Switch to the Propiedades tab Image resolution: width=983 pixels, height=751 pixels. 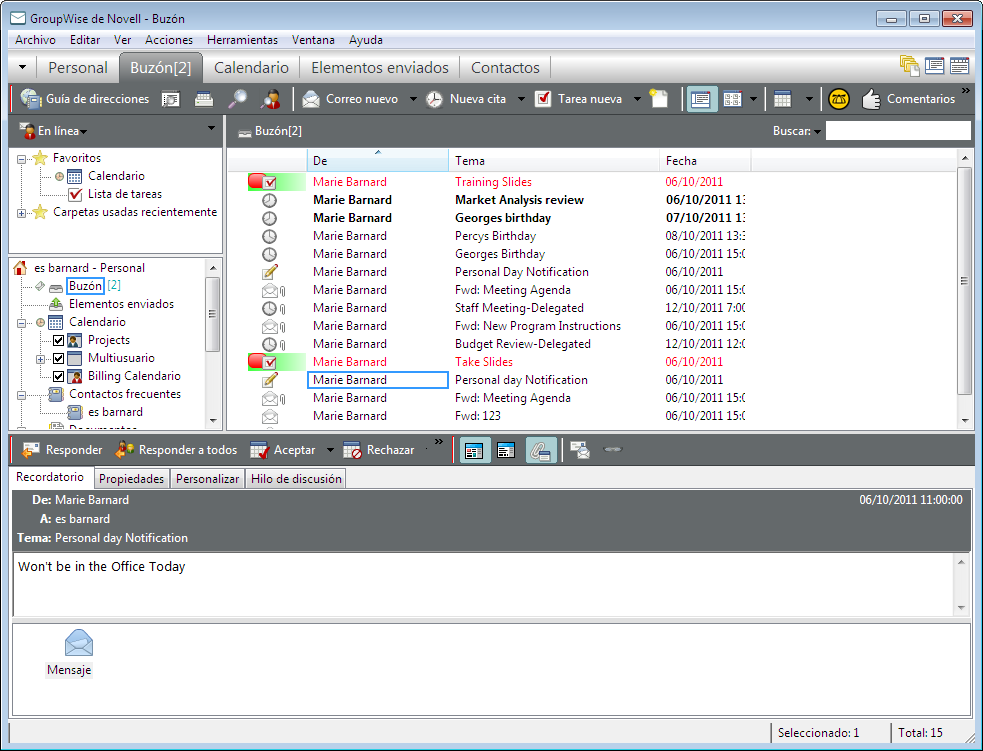(131, 479)
